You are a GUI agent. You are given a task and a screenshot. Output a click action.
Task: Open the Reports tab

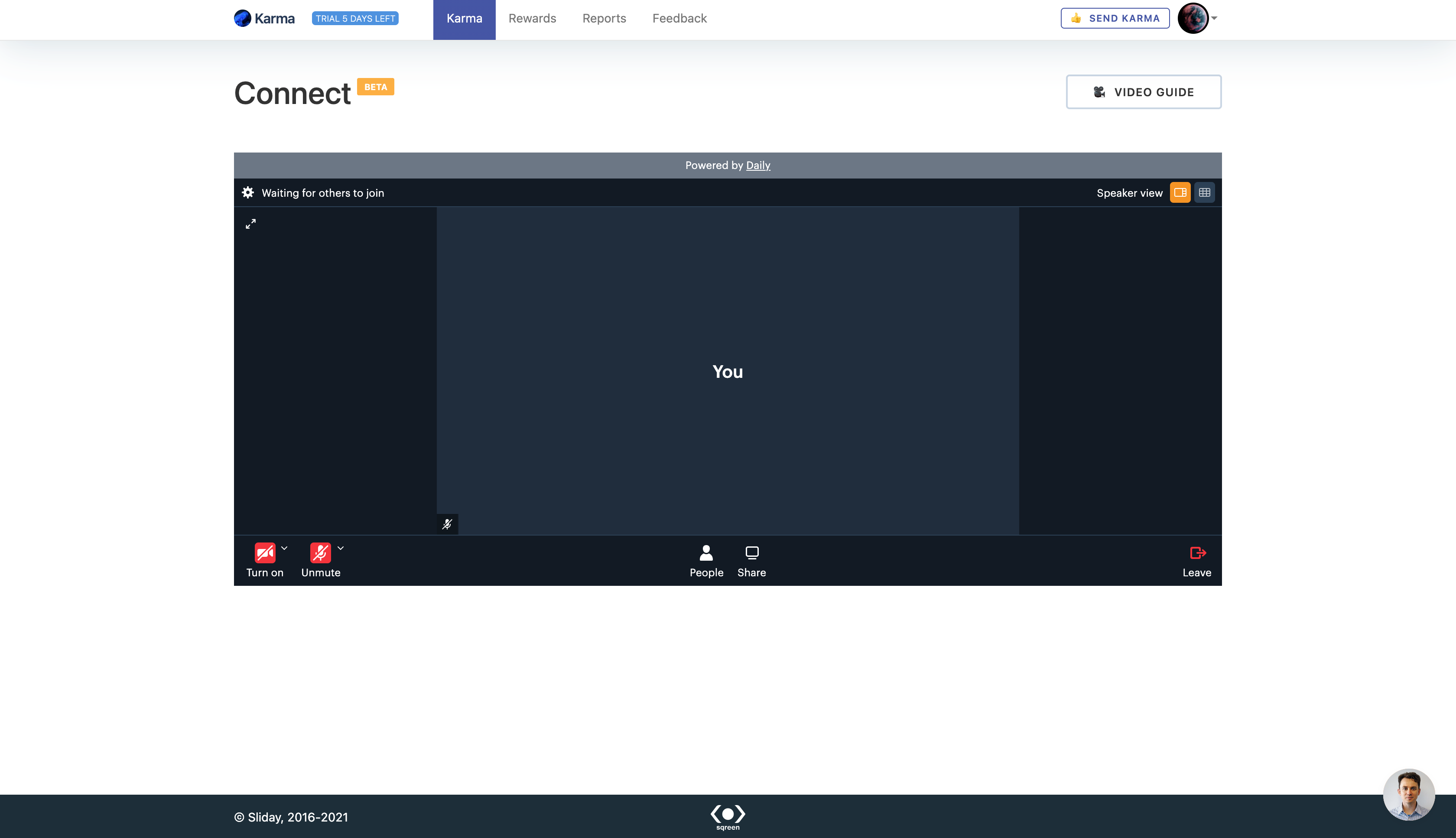pos(604,19)
